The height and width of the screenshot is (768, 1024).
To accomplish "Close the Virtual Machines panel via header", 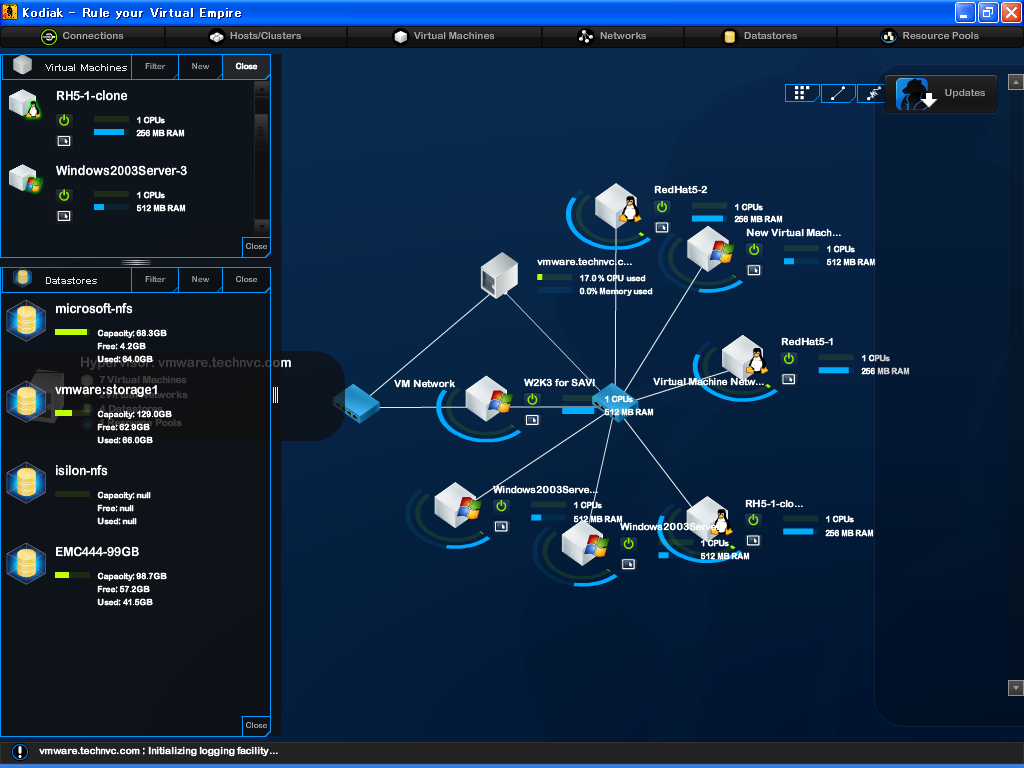I will point(246,67).
